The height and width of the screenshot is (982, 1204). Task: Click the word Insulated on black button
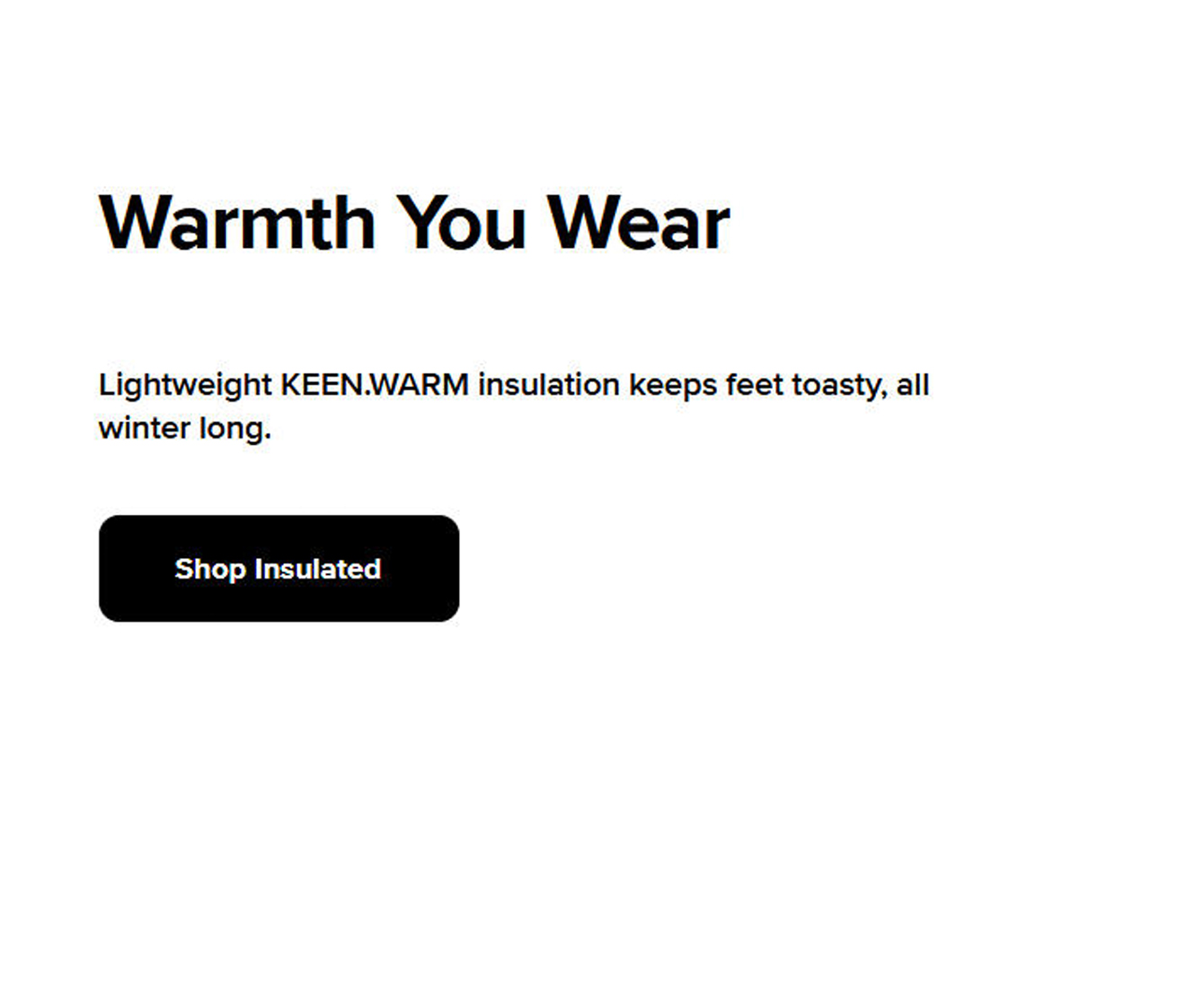tap(318, 569)
